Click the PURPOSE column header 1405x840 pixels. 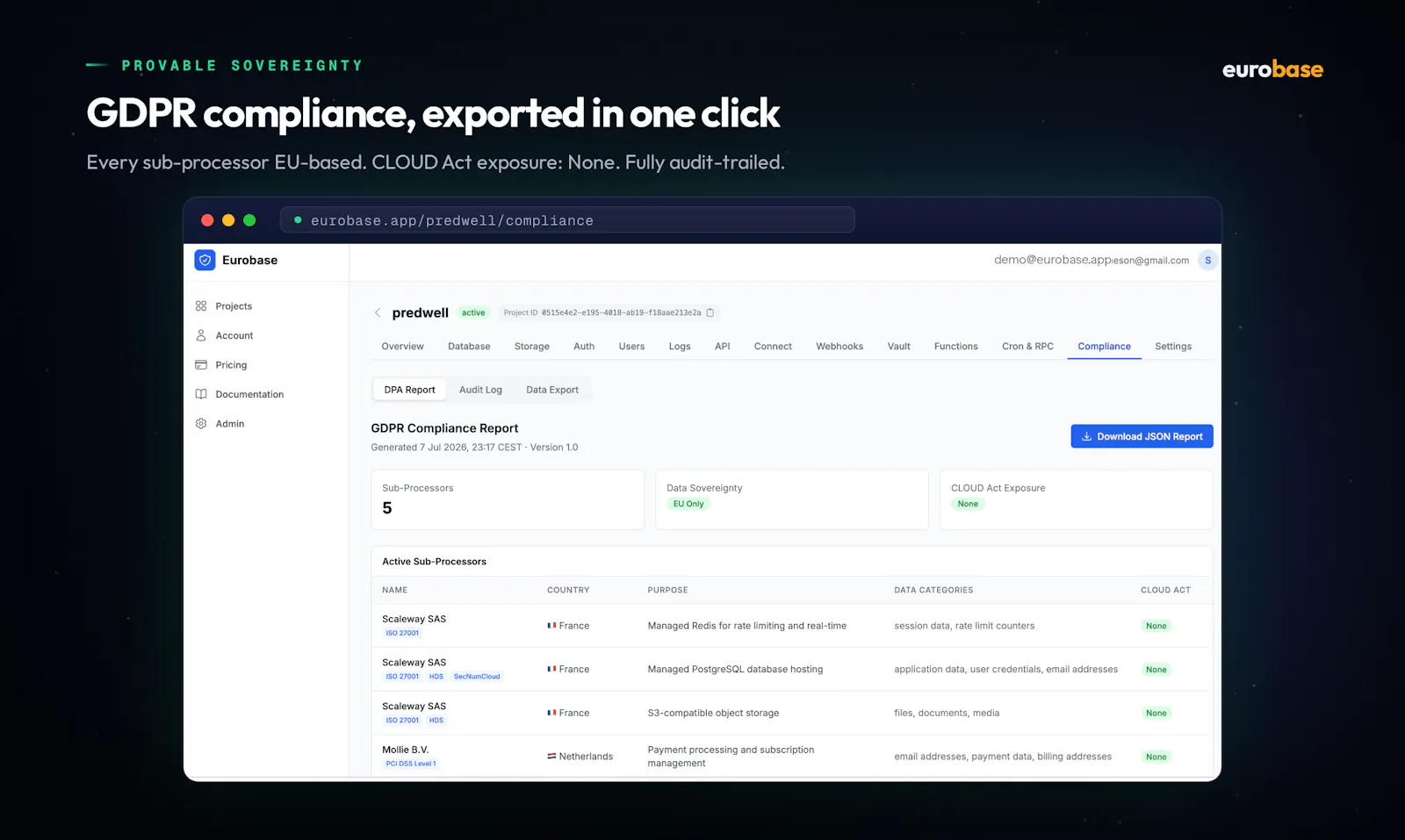[x=667, y=590]
